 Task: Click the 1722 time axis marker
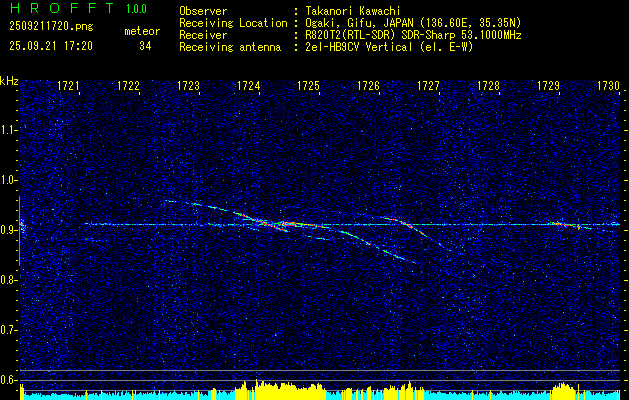click(x=128, y=86)
